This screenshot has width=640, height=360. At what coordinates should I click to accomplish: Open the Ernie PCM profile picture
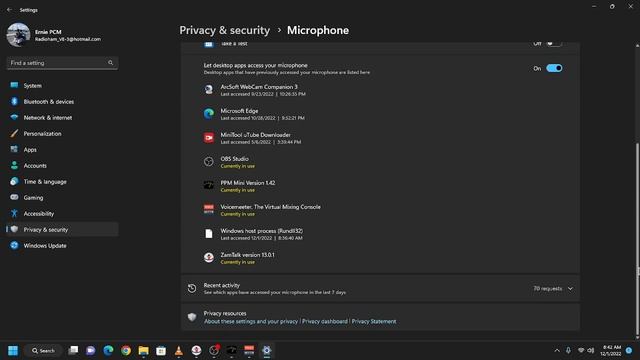click(x=18, y=35)
